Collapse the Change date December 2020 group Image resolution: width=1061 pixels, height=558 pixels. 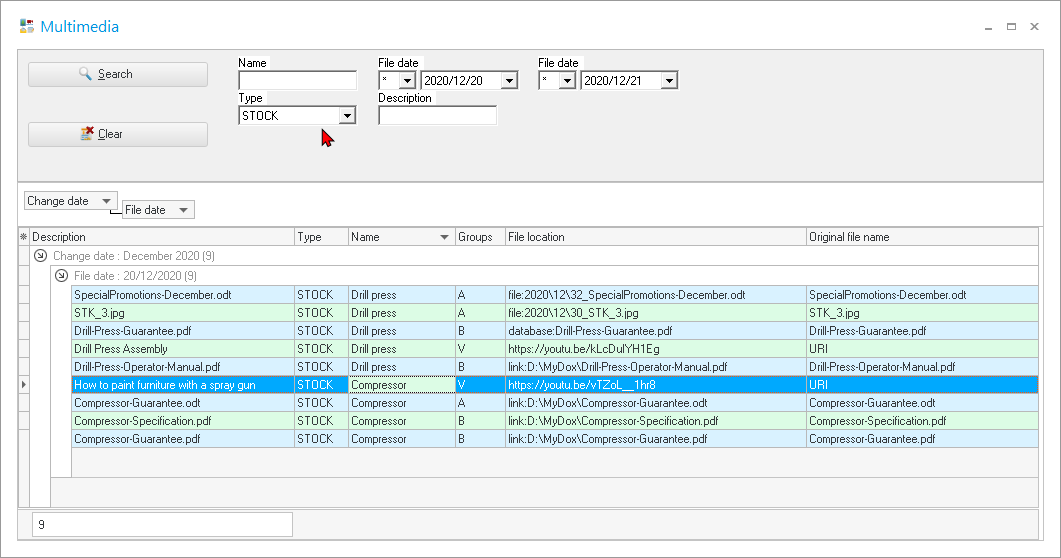pyautogui.click(x=41, y=256)
